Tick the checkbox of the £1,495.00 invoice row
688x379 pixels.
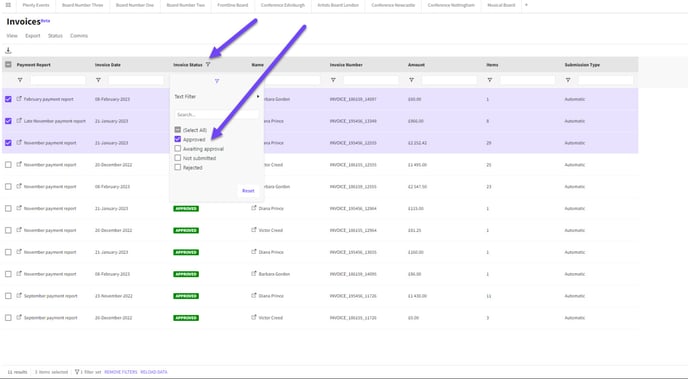[8, 165]
